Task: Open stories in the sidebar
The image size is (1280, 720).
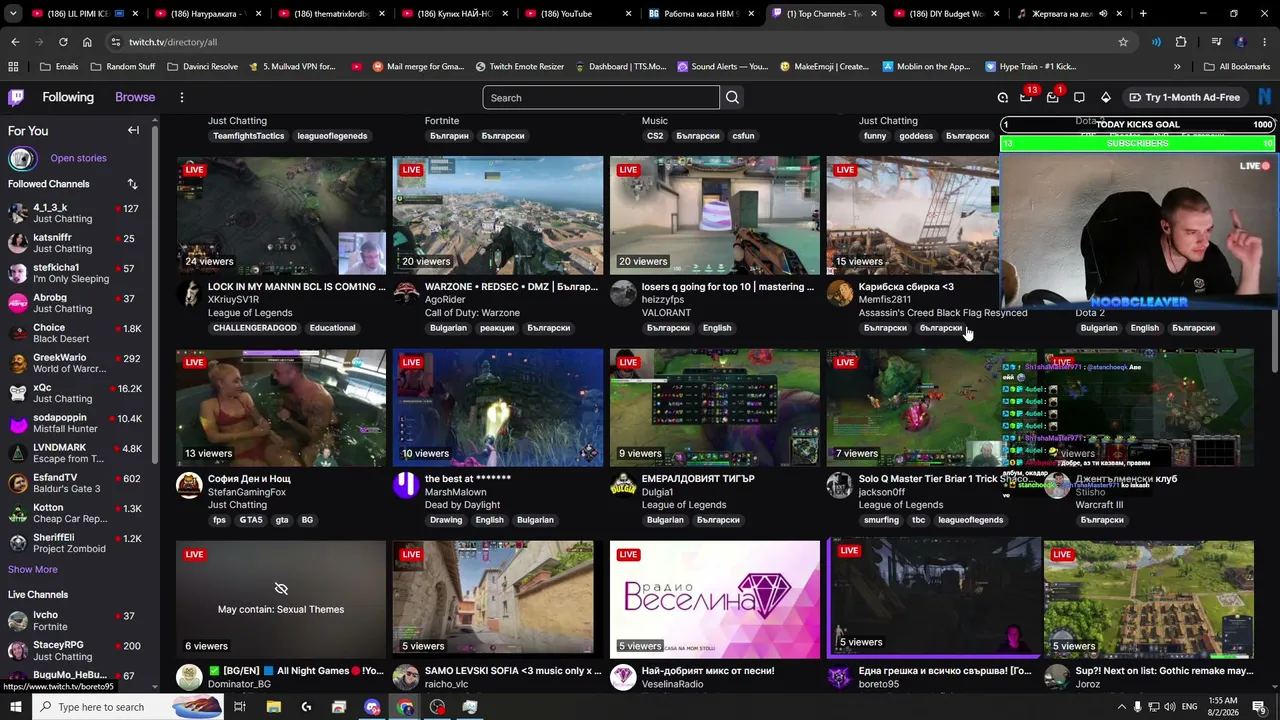Action: [x=78, y=158]
